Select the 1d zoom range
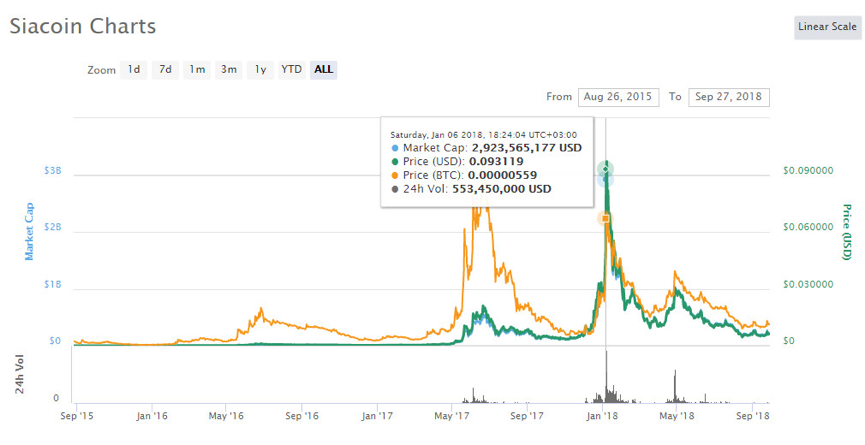 (x=134, y=69)
